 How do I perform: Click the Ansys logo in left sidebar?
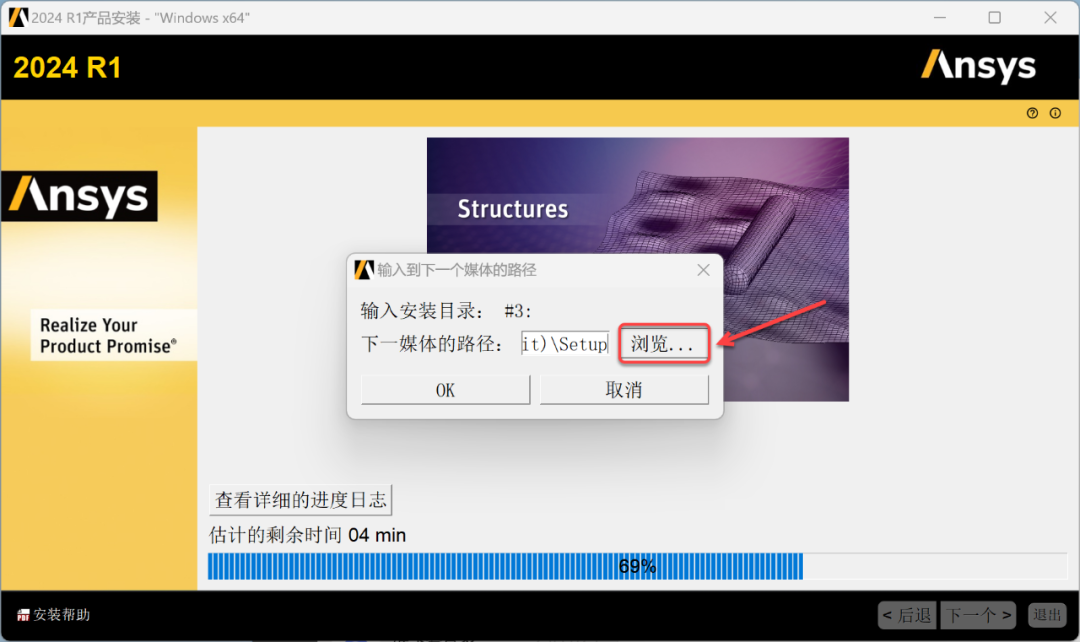(79, 196)
